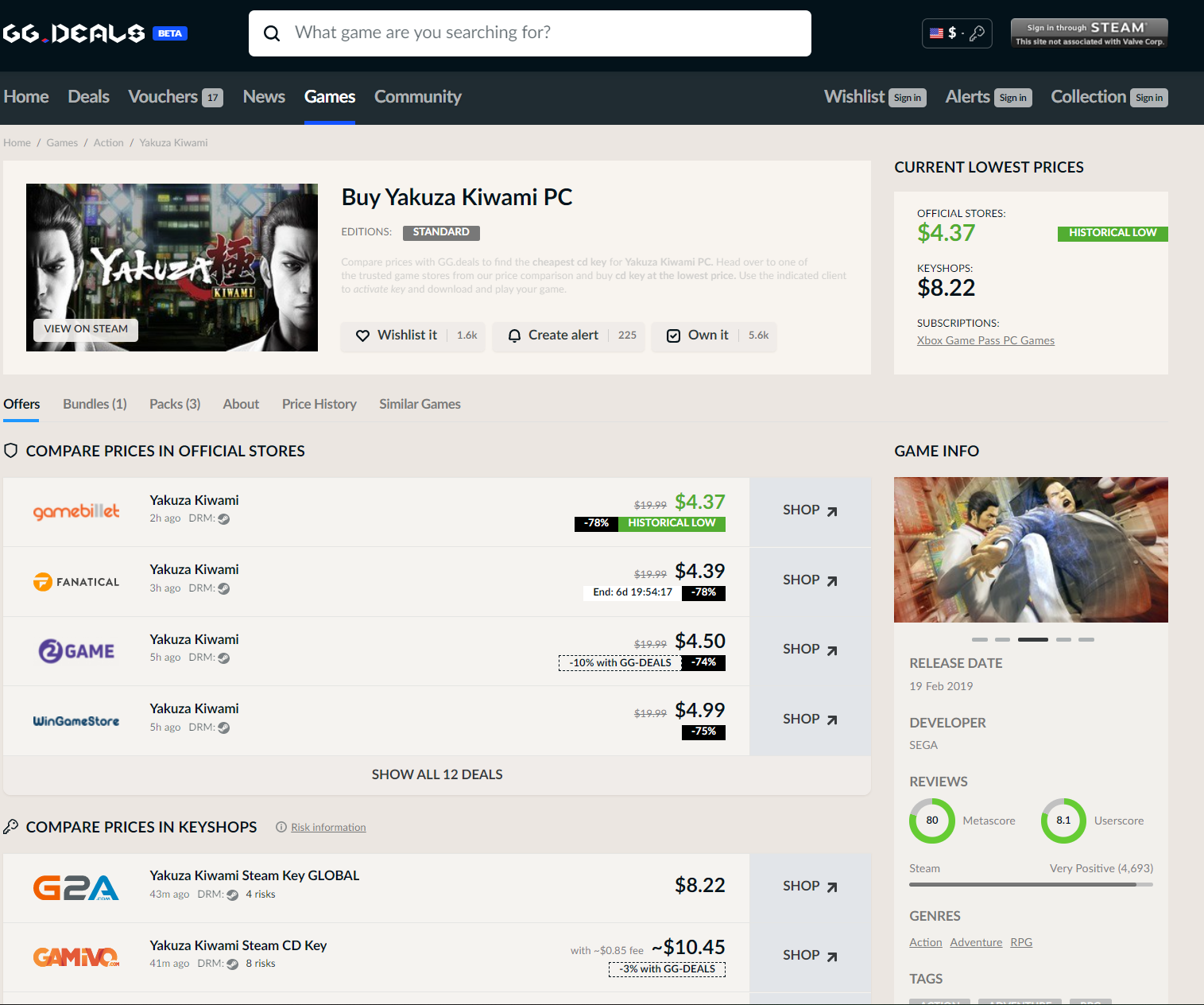Screen dimensions: 1204x1005
Task: Tick the Own it checkbox icon
Action: 673,336
